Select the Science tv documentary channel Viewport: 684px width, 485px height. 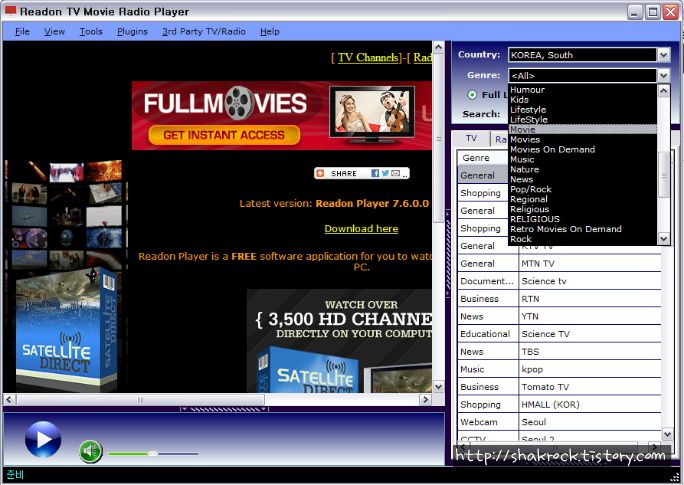(559, 281)
